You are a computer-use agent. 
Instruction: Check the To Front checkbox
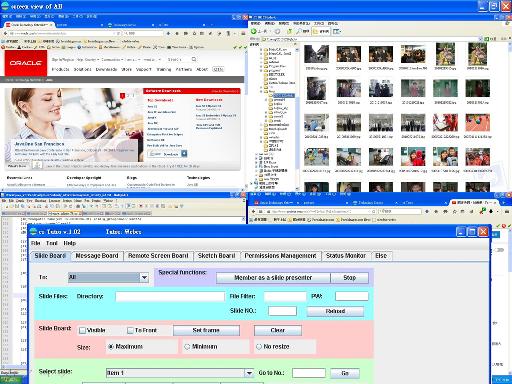130,330
